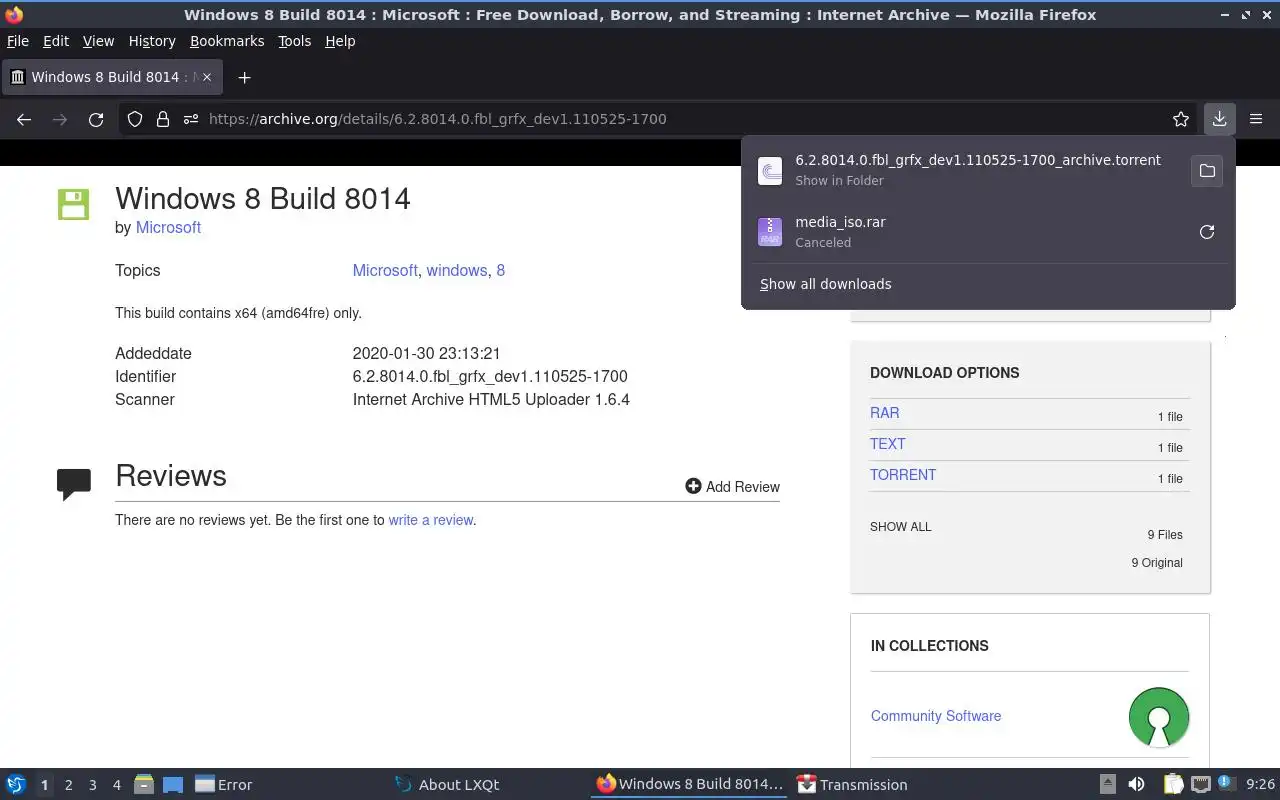The image size is (1280, 800).
Task: Reload the current page
Action: [96, 119]
